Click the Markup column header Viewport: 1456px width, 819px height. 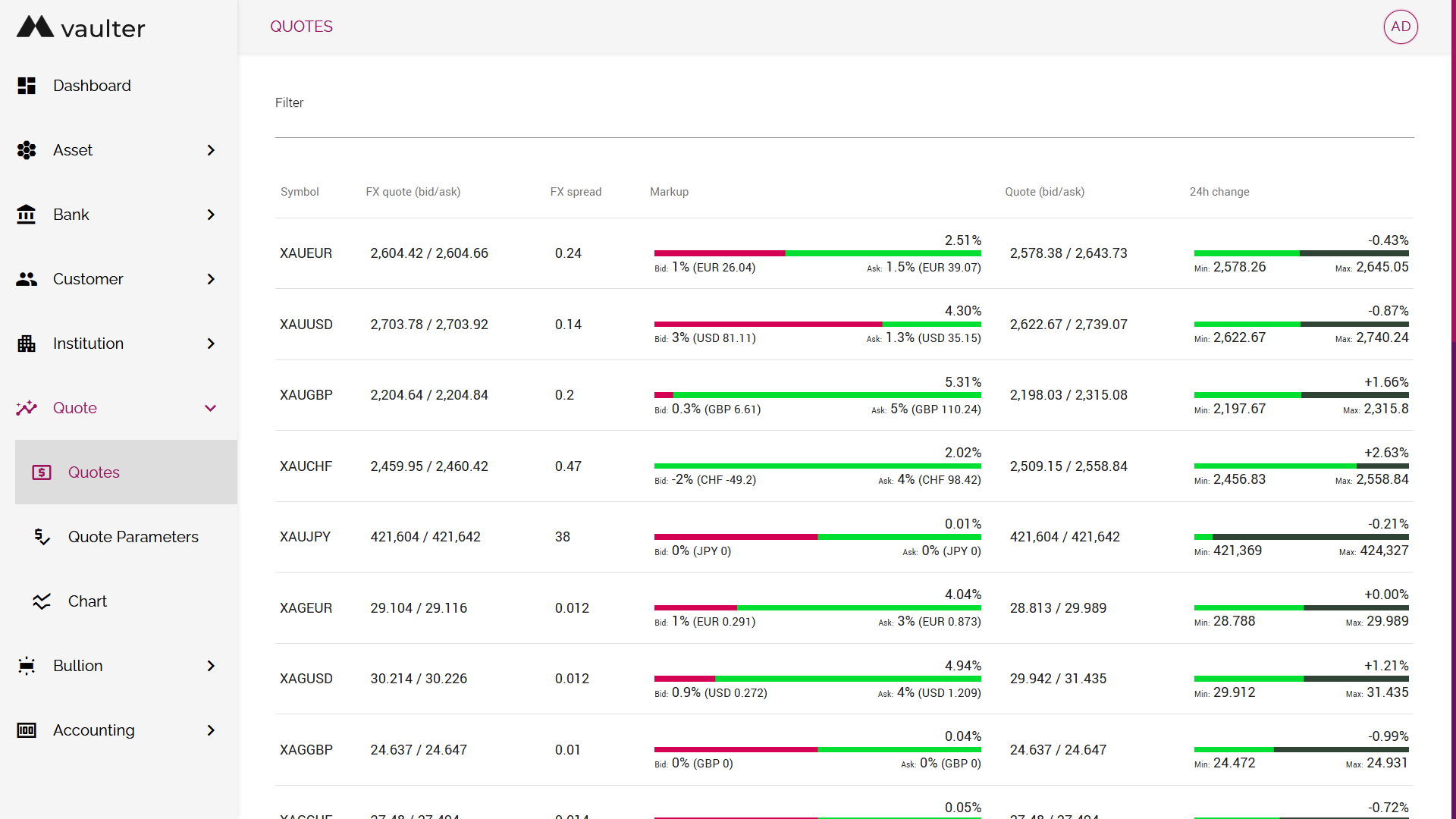[x=669, y=192]
